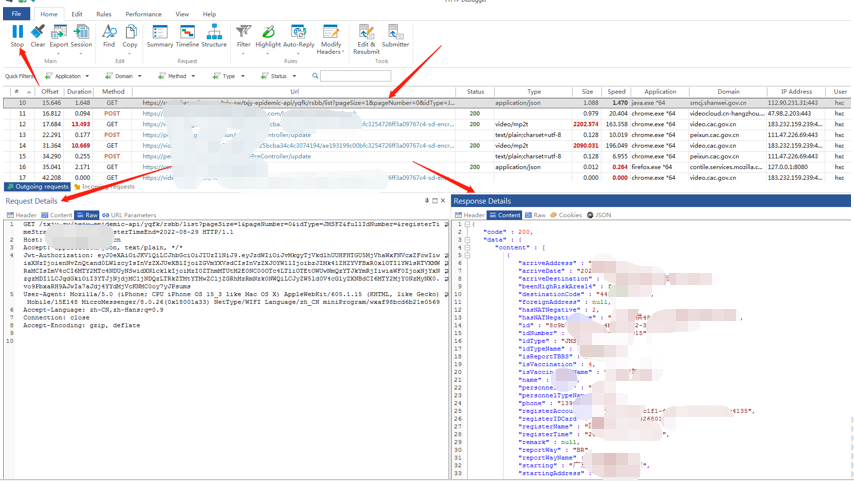Viewport: 854px width, 481px height.
Task: Click the quick filter search magnifier icon
Action: [315, 76]
